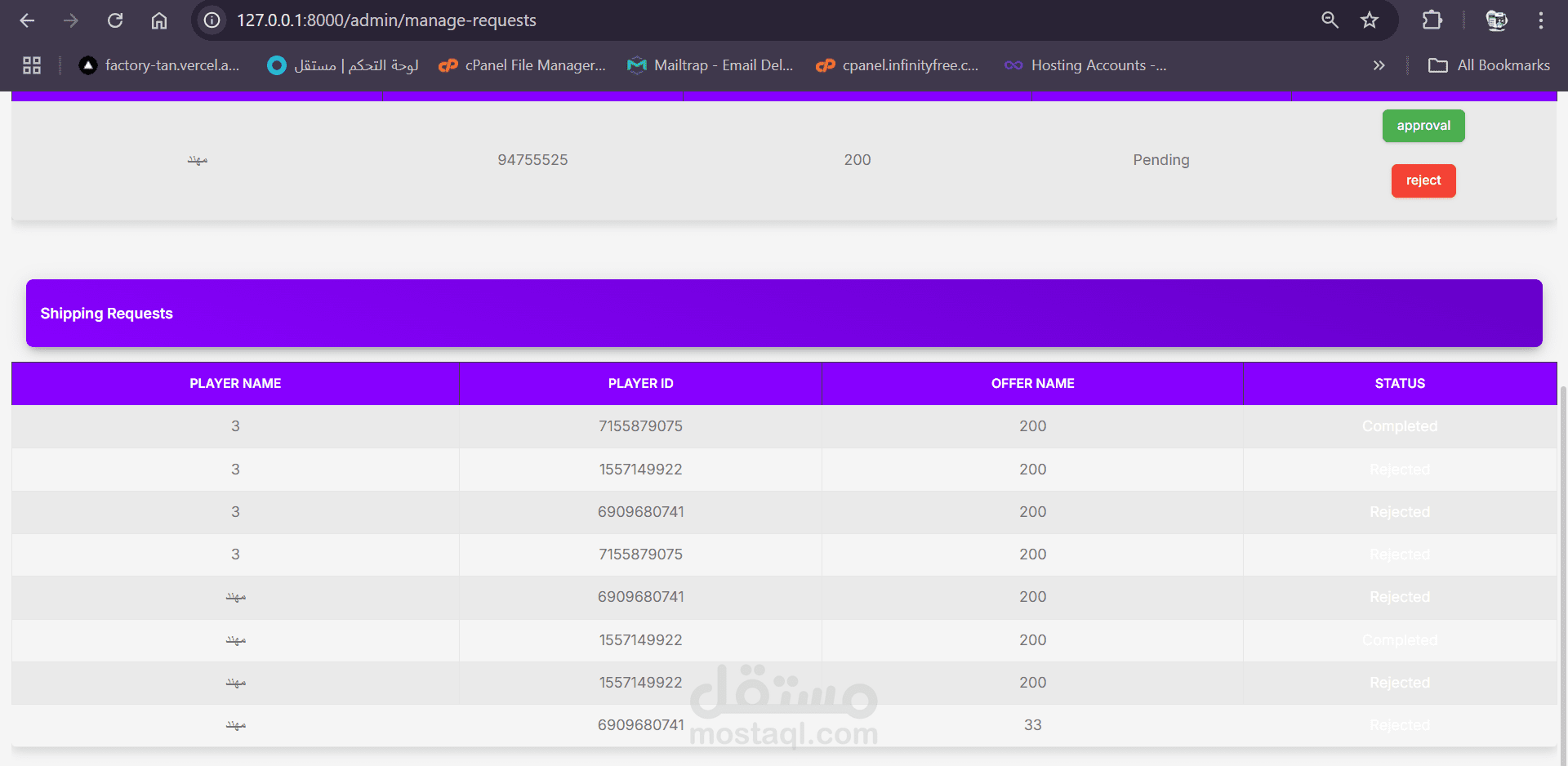This screenshot has width=1568, height=766.
Task: Open the Mostaql dashboard bookmark
Action: coord(343,65)
